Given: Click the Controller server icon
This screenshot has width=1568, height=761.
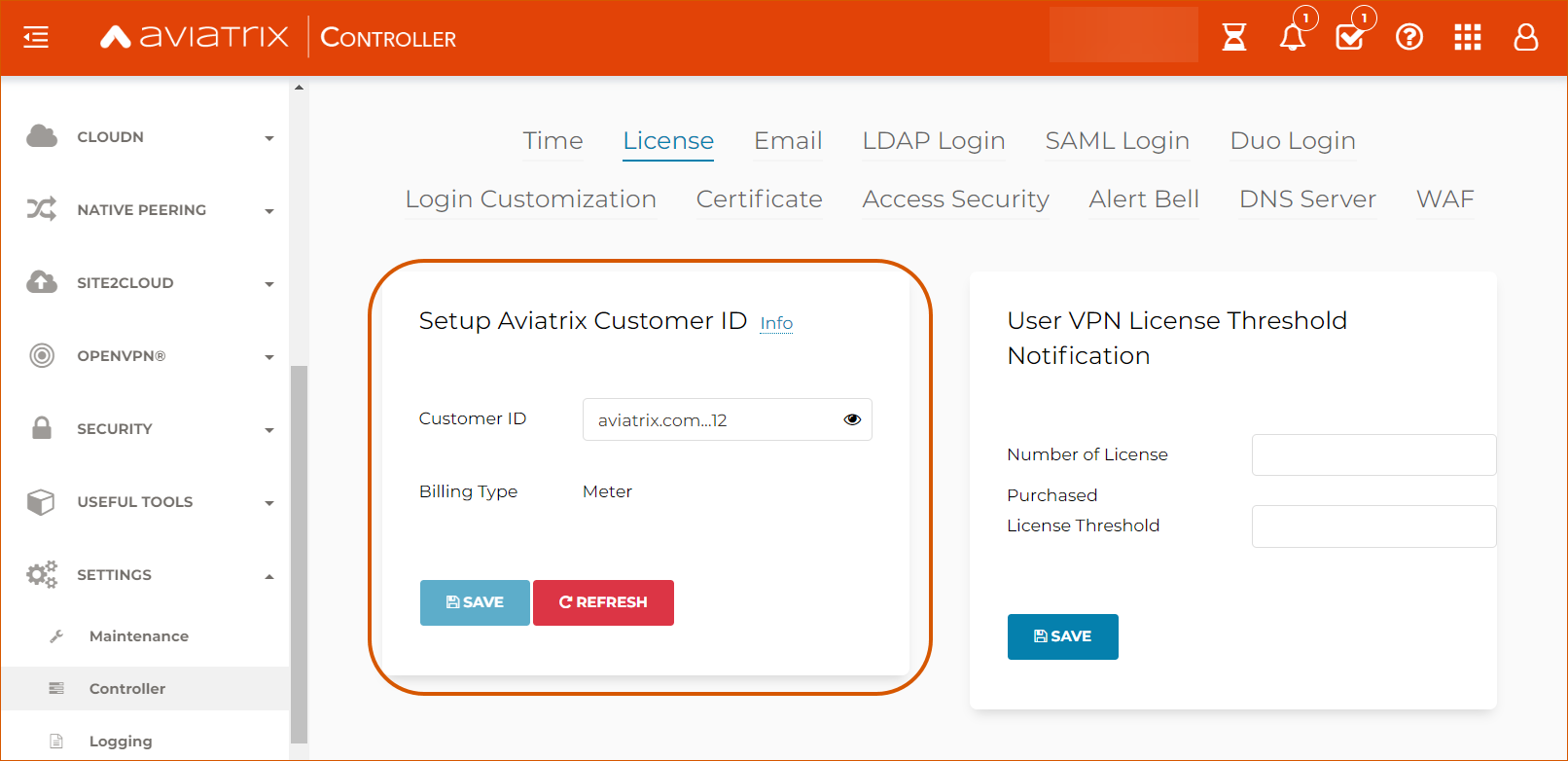Looking at the screenshot, I should [x=56, y=688].
